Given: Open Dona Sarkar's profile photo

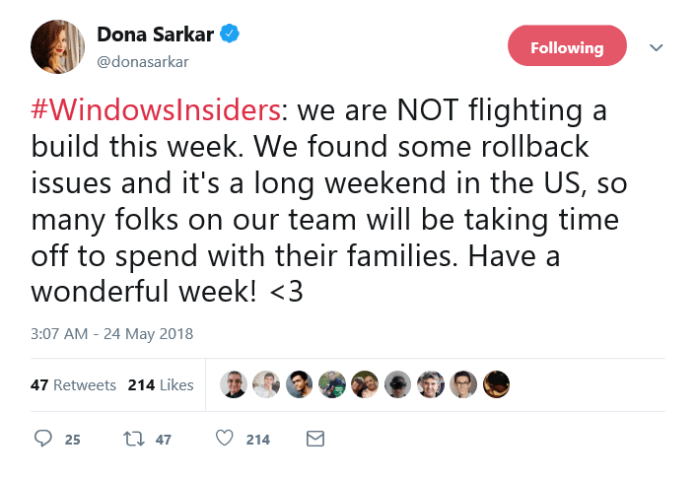Looking at the screenshot, I should coord(56,47).
